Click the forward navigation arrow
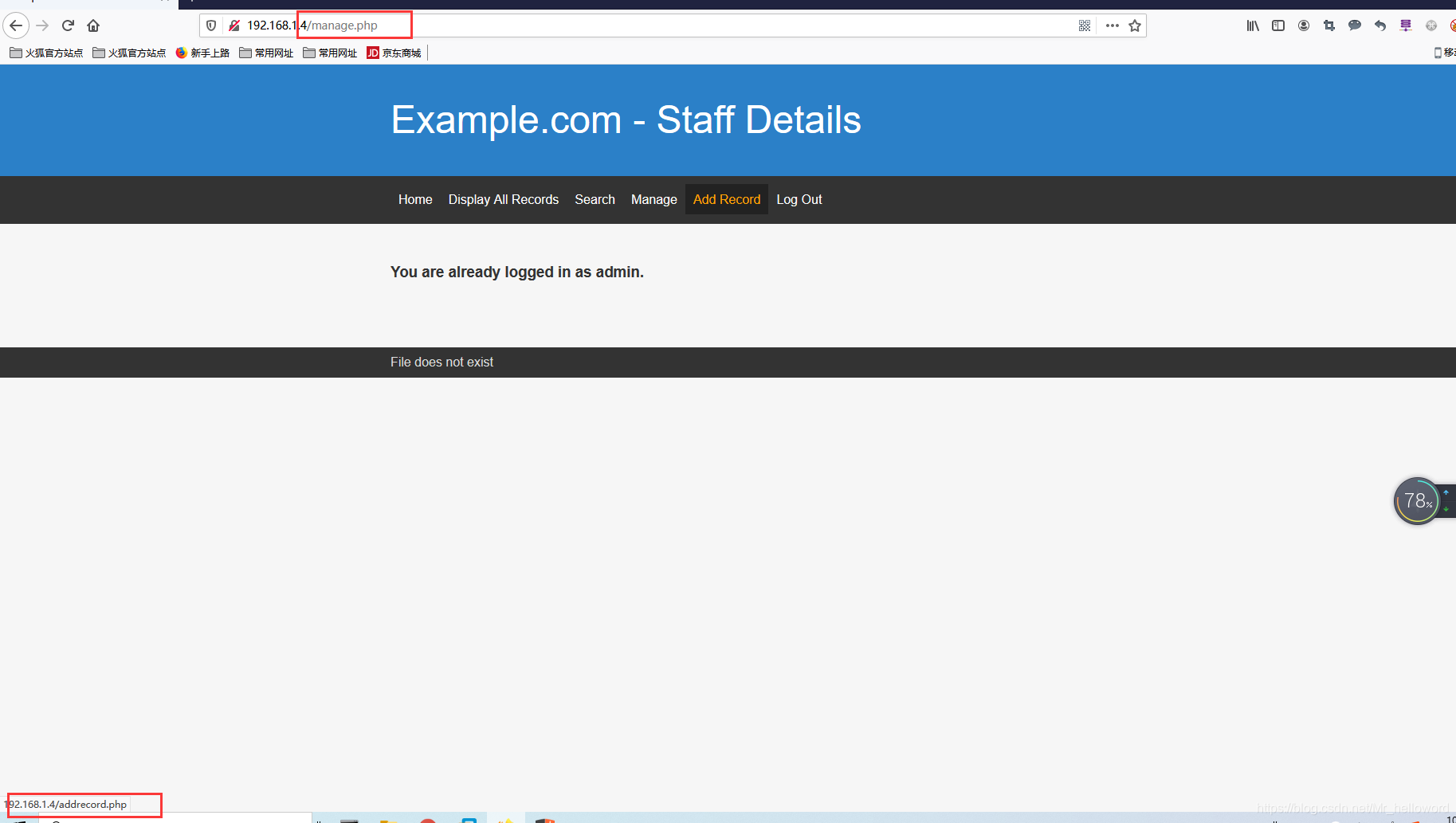This screenshot has width=1456, height=823. pyautogui.click(x=42, y=25)
